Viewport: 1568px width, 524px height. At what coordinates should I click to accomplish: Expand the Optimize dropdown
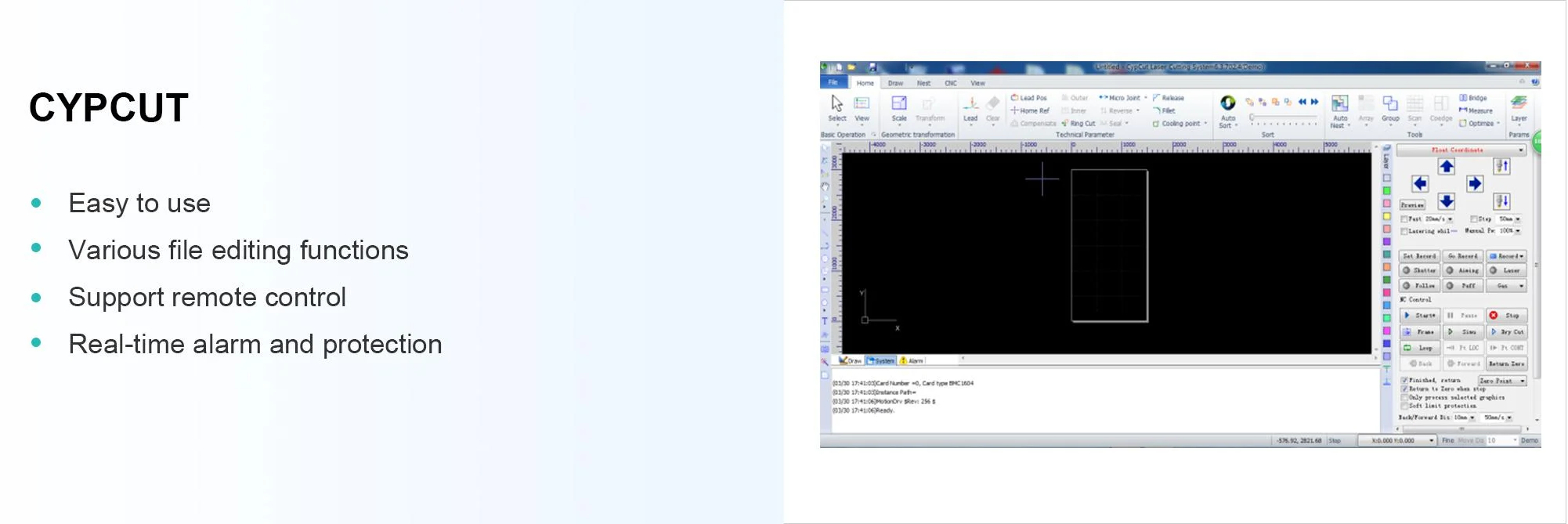point(1498,123)
